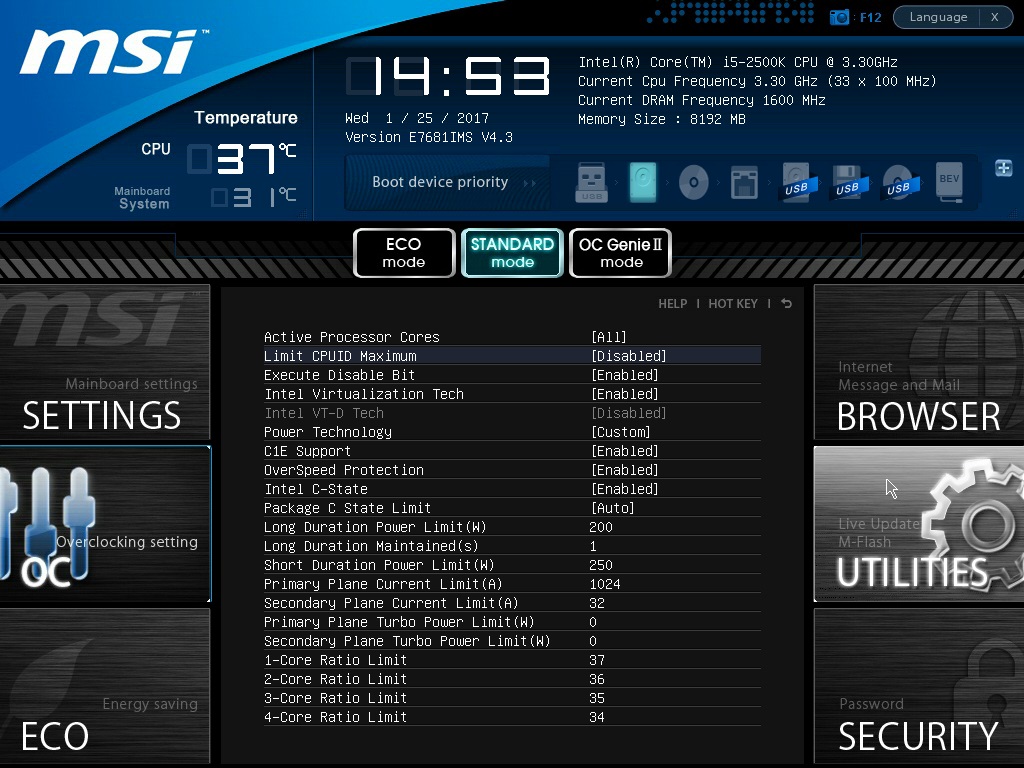
Task: Open Package C State Limit [Auto] options
Action: click(613, 507)
